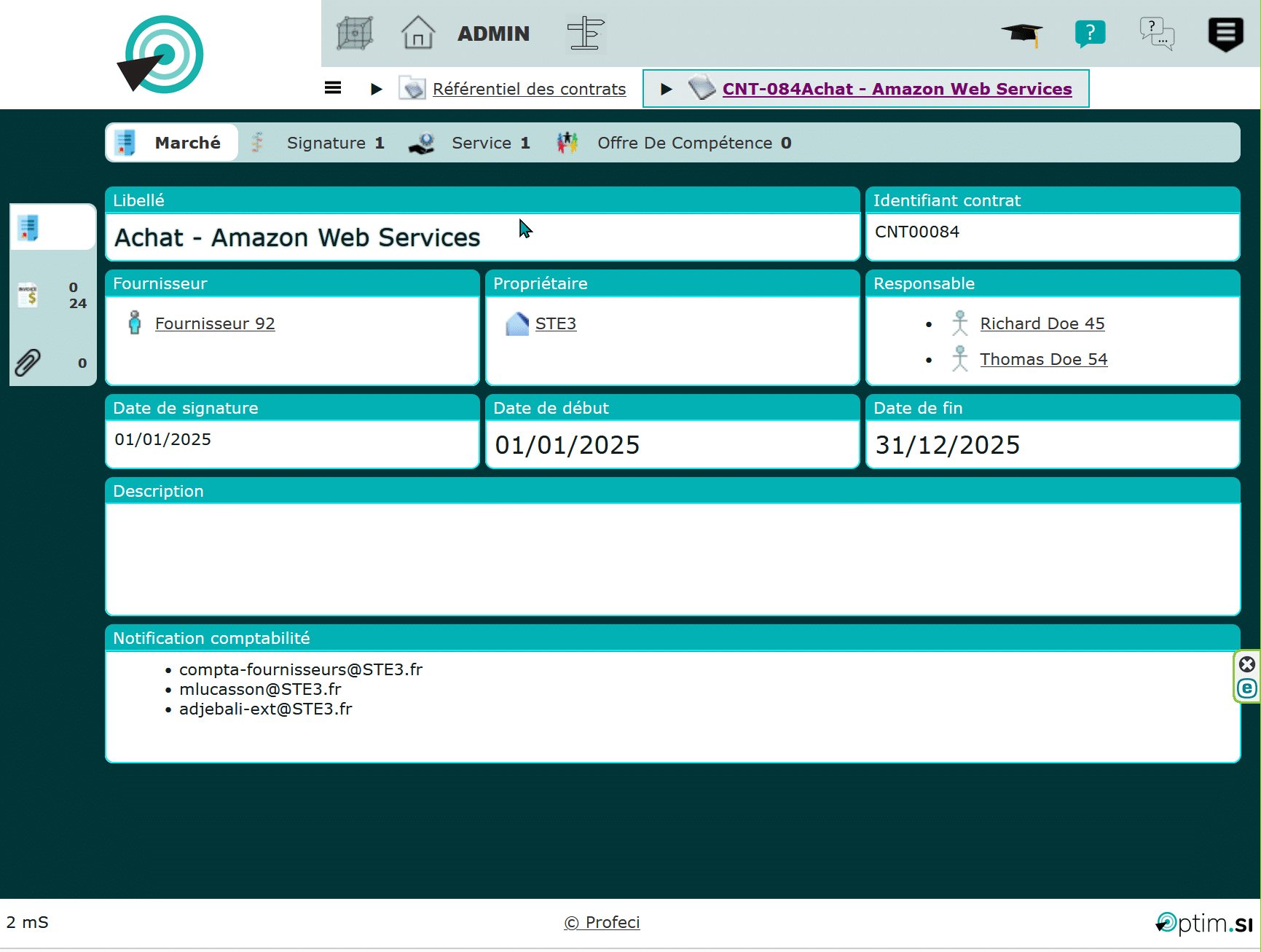Open the 3D cube module icon
This screenshot has height=952, width=1261.
355,34
